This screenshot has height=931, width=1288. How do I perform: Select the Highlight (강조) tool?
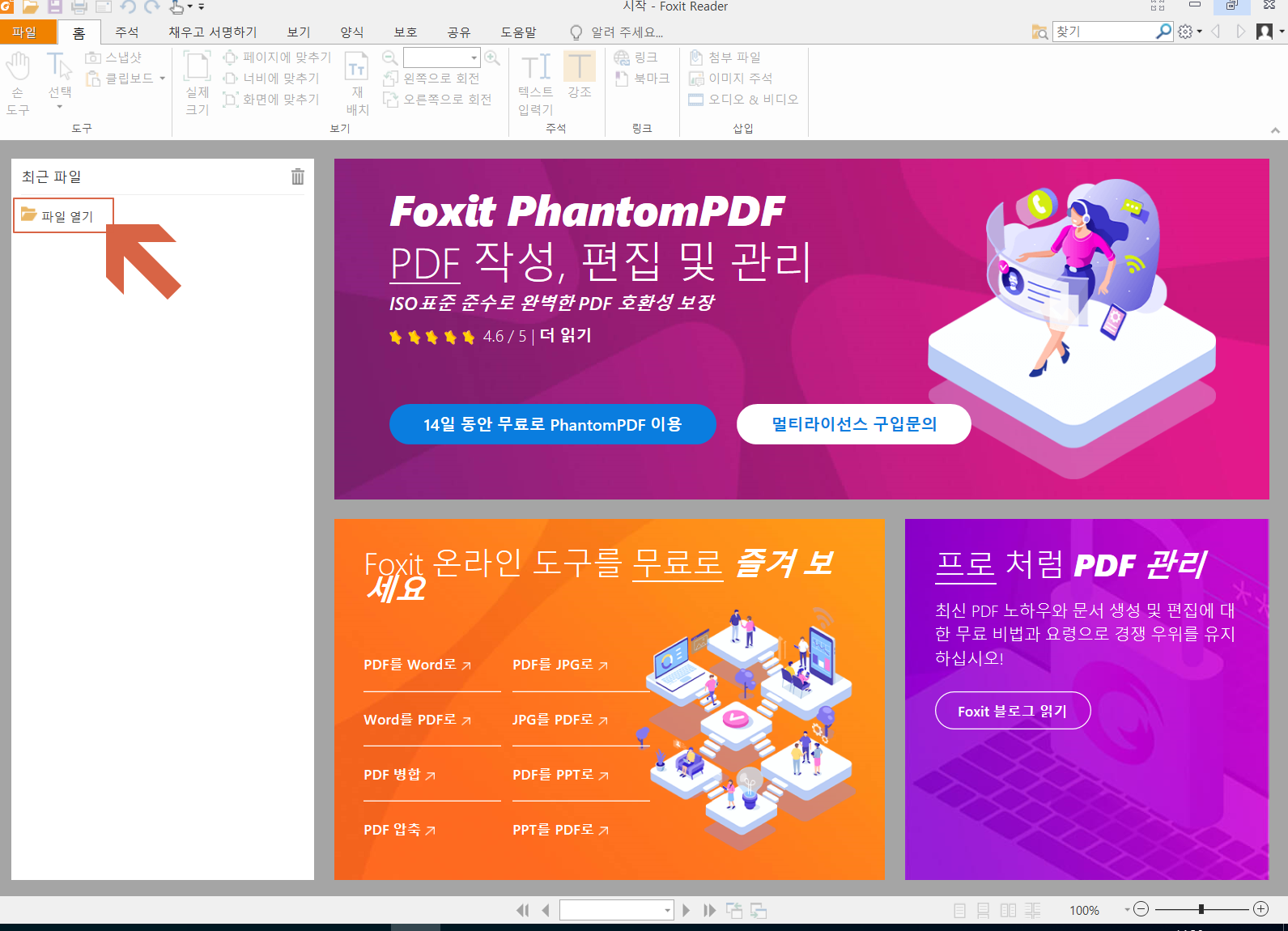[x=580, y=75]
